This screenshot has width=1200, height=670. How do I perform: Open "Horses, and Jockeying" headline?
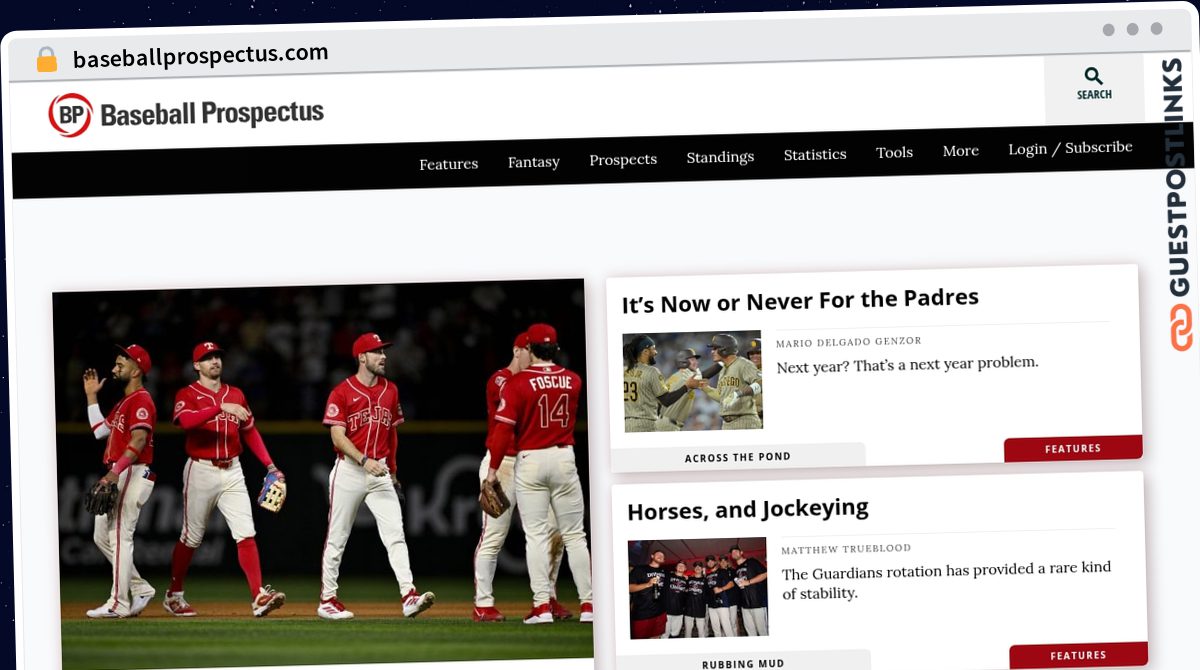coord(747,510)
